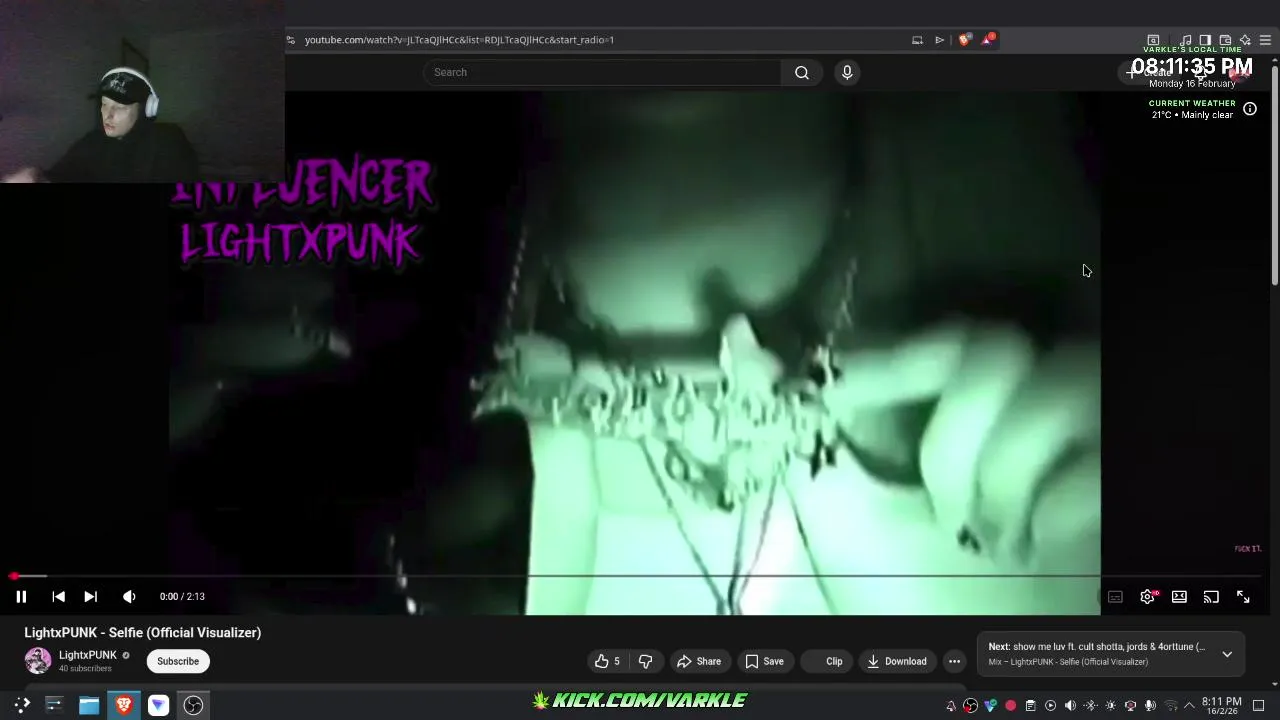The image size is (1280, 720).
Task: Open the media player tray icon
Action: (1050, 706)
